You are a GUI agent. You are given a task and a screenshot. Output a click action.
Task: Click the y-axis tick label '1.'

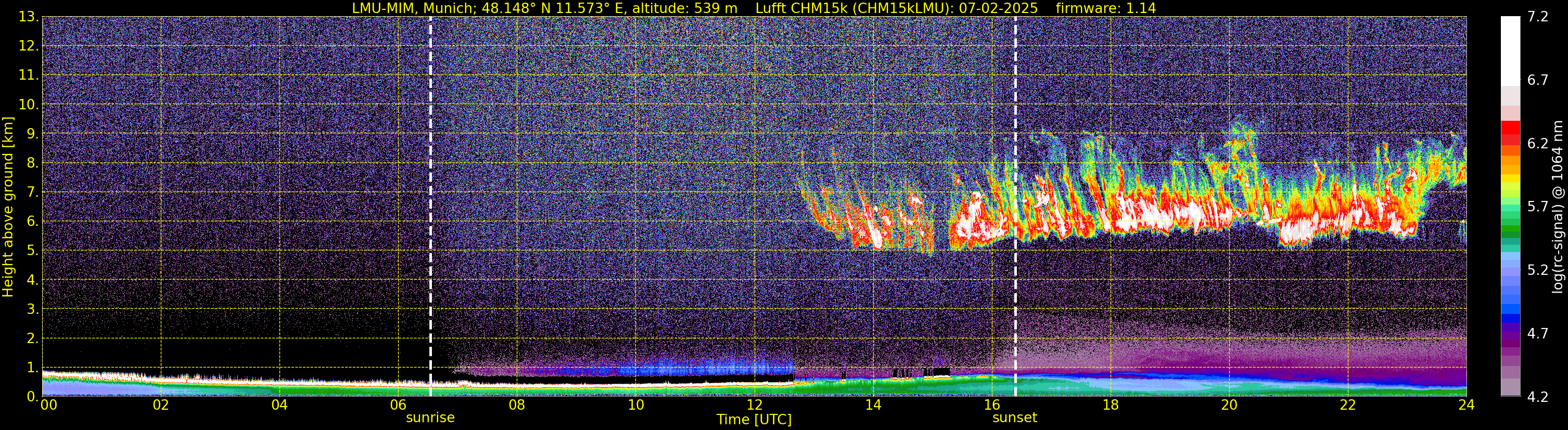[32, 367]
